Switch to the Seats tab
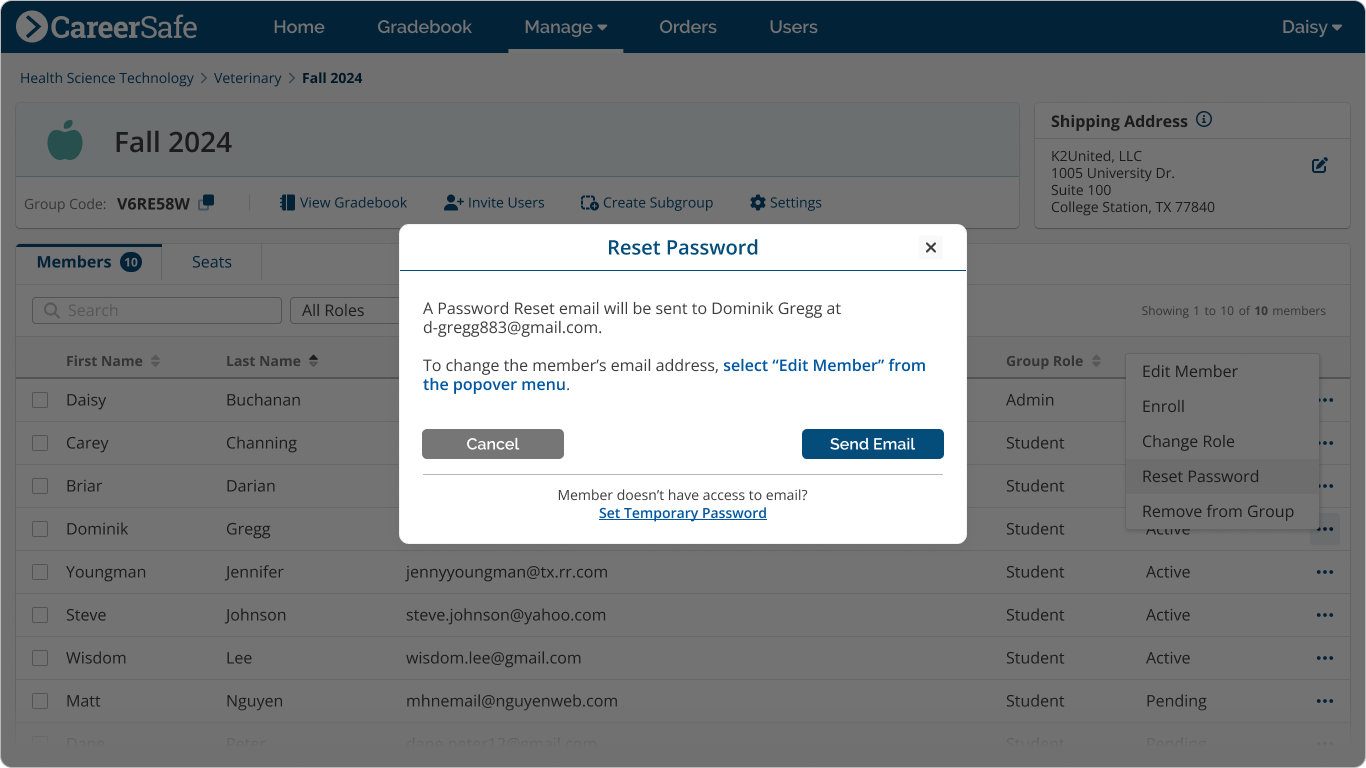Viewport: 1366px width, 768px height. 211,261
